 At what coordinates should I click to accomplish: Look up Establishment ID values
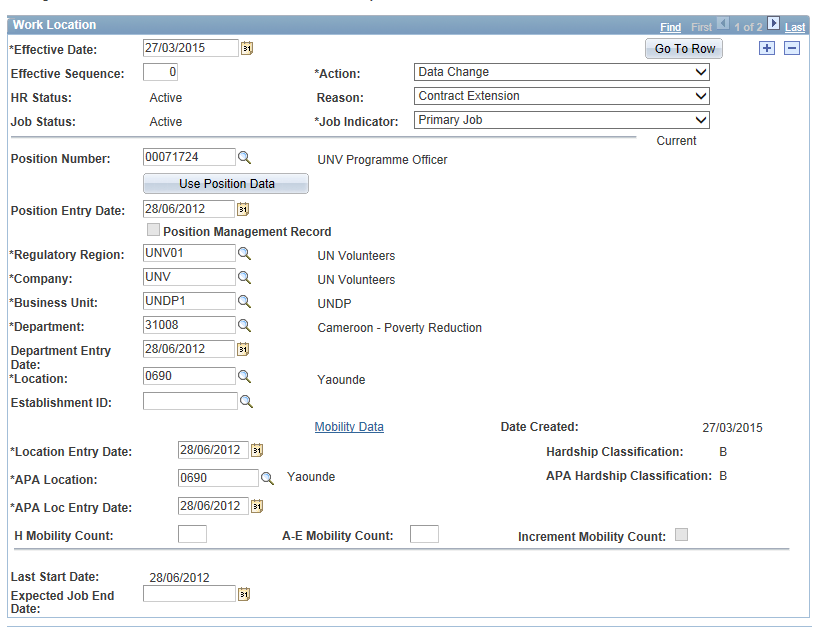click(246, 401)
